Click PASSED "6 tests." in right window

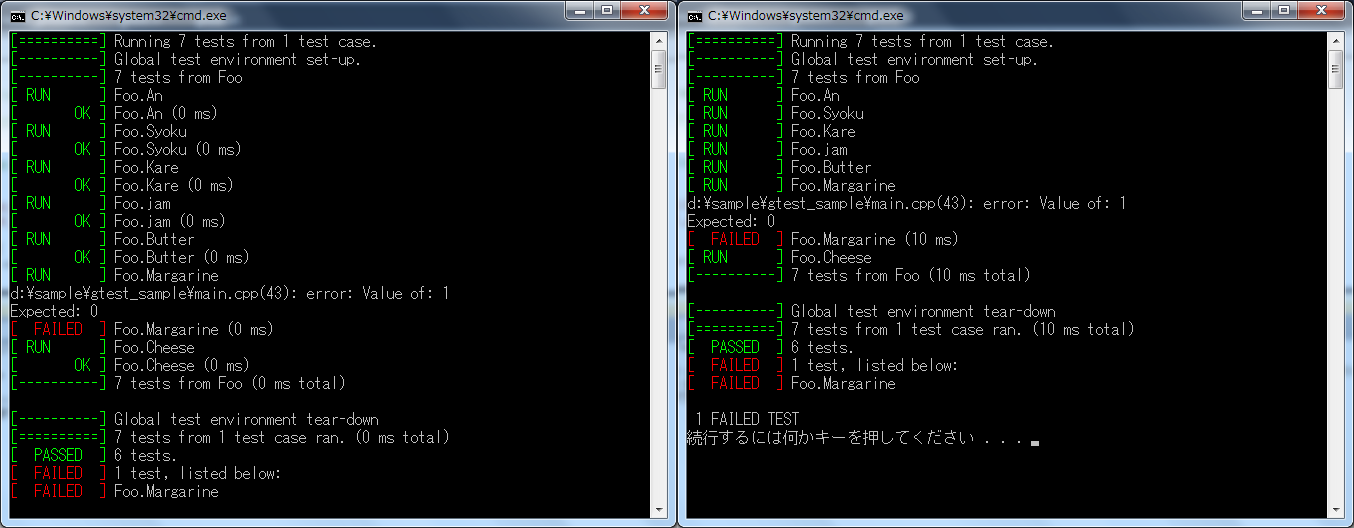tap(771, 347)
